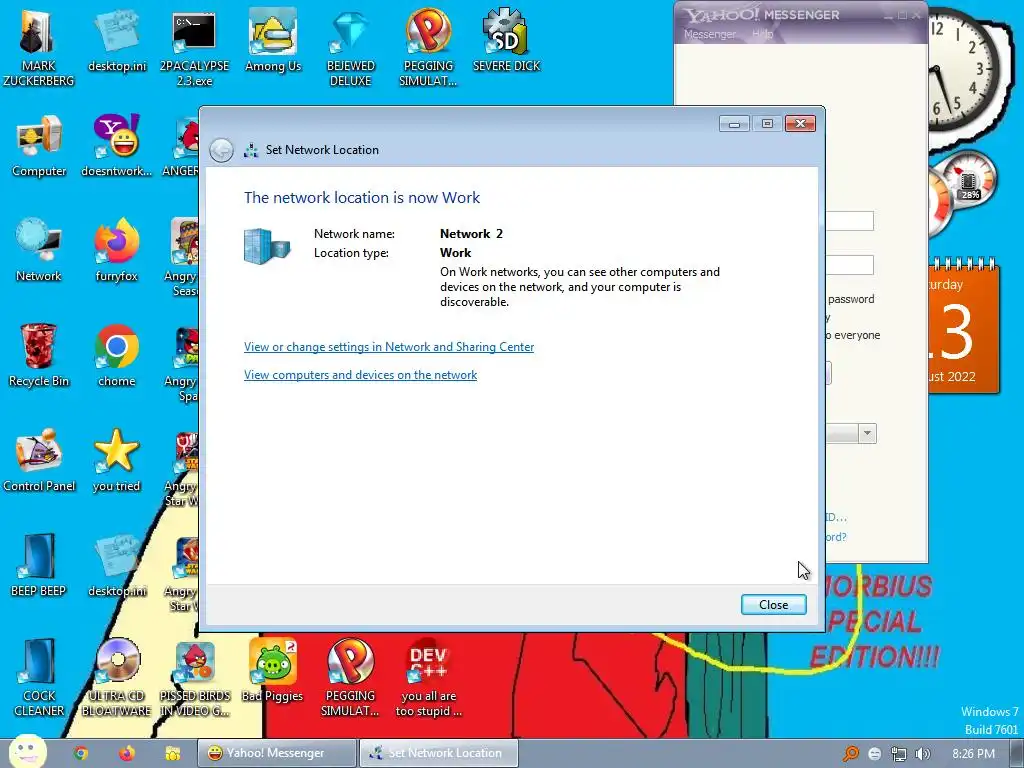Click the smiley face tray icon
The height and width of the screenshot is (768, 1024).
(x=874, y=754)
